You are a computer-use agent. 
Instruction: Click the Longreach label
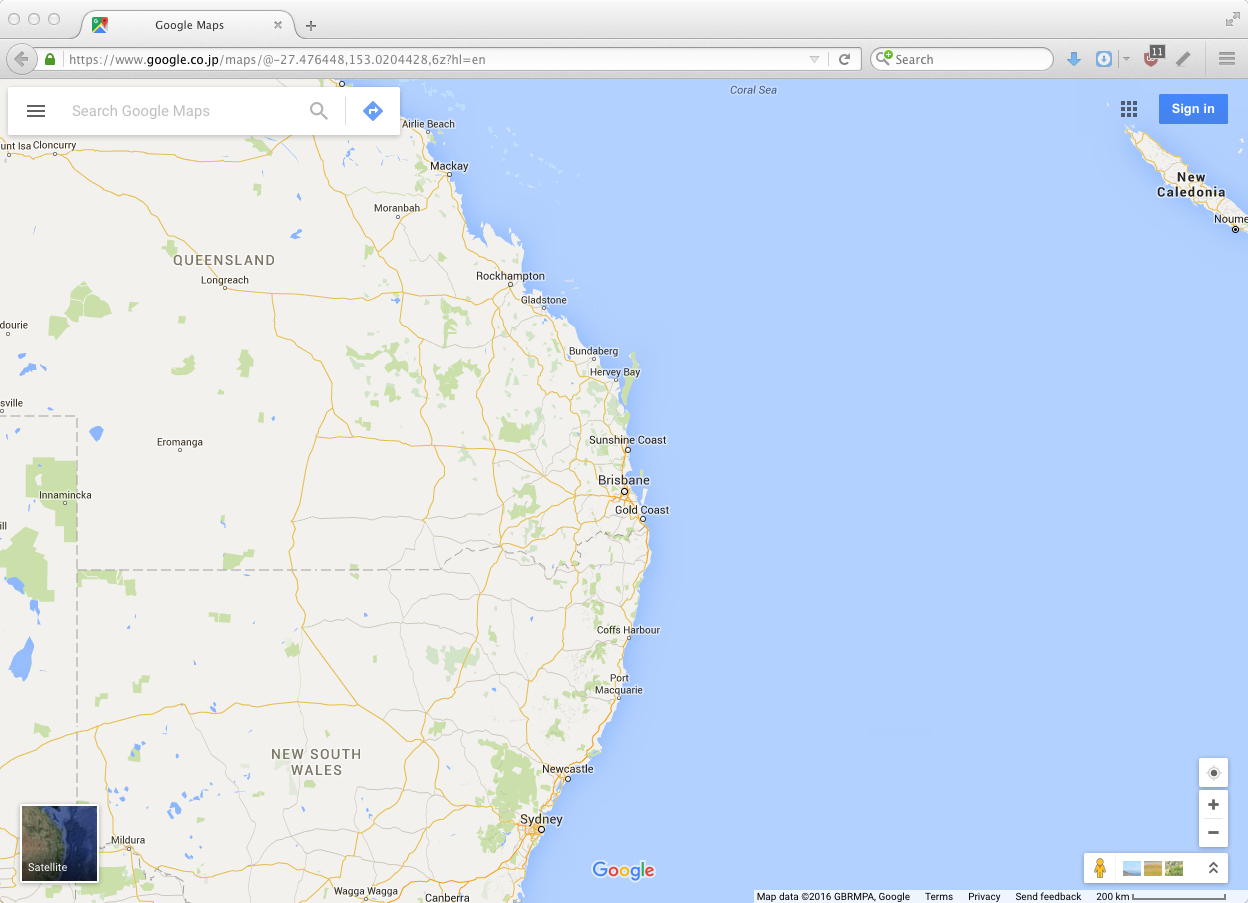[x=224, y=280]
